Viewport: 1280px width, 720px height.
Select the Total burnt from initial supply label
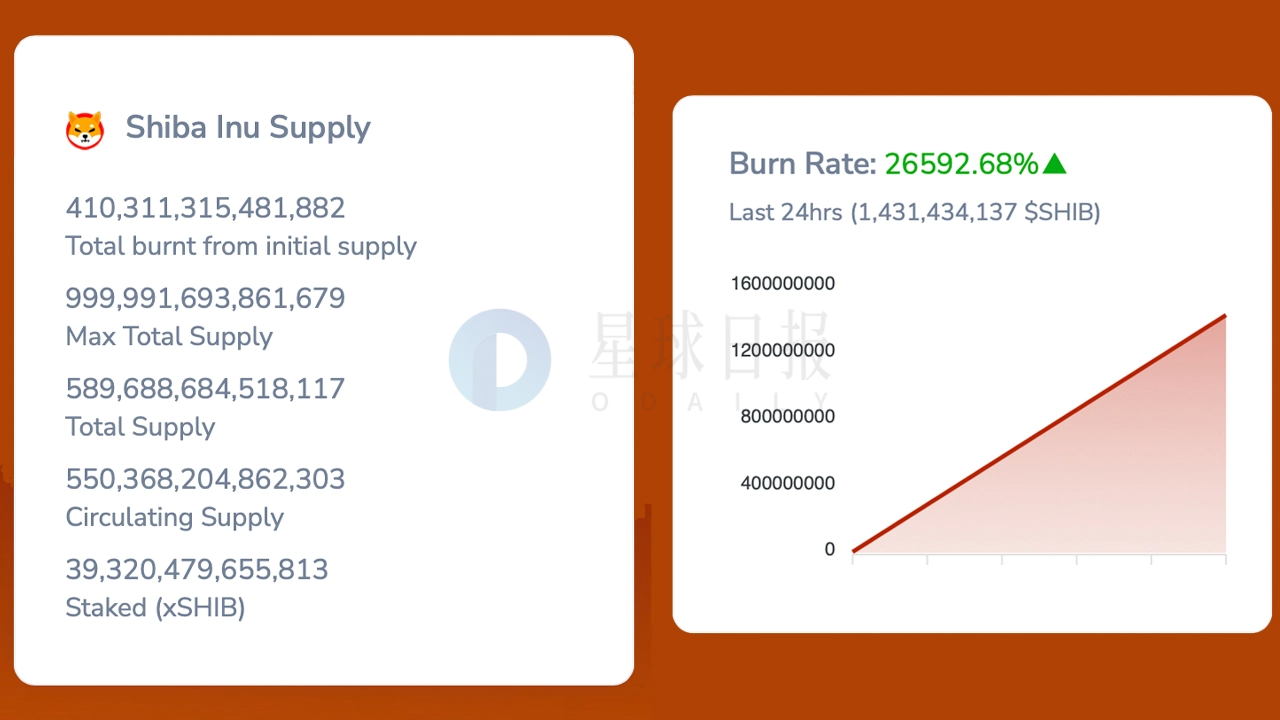(241, 246)
